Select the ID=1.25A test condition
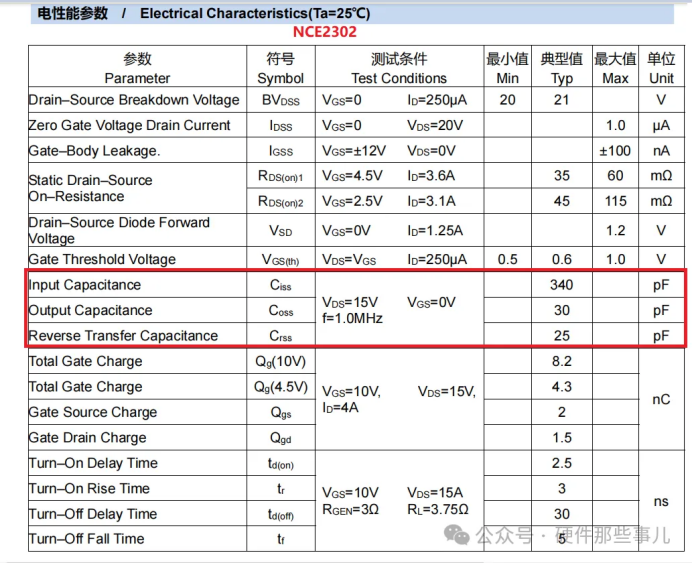The width and height of the screenshot is (693, 563). click(435, 231)
